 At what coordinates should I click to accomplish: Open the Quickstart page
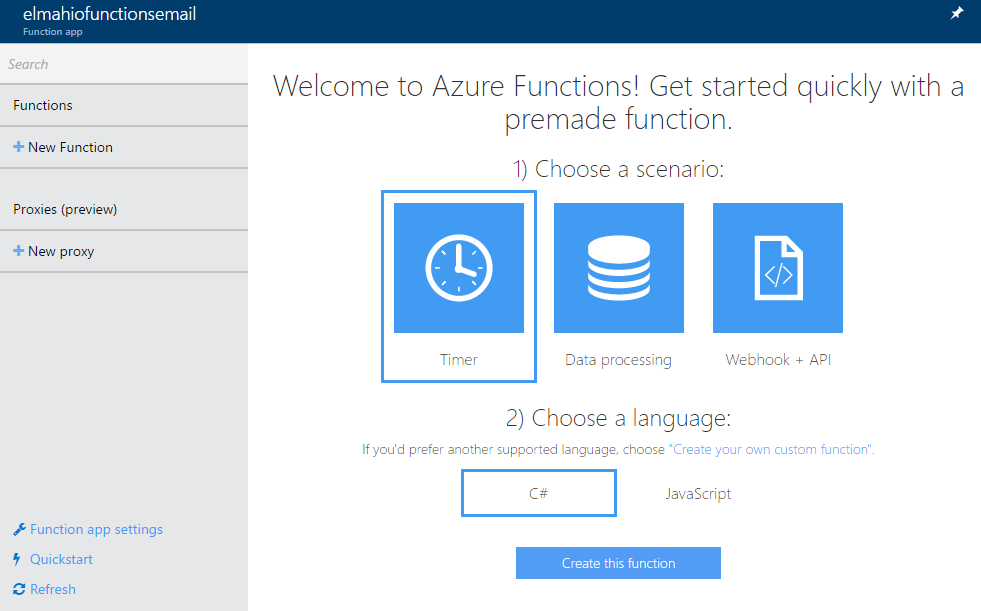coord(60,559)
